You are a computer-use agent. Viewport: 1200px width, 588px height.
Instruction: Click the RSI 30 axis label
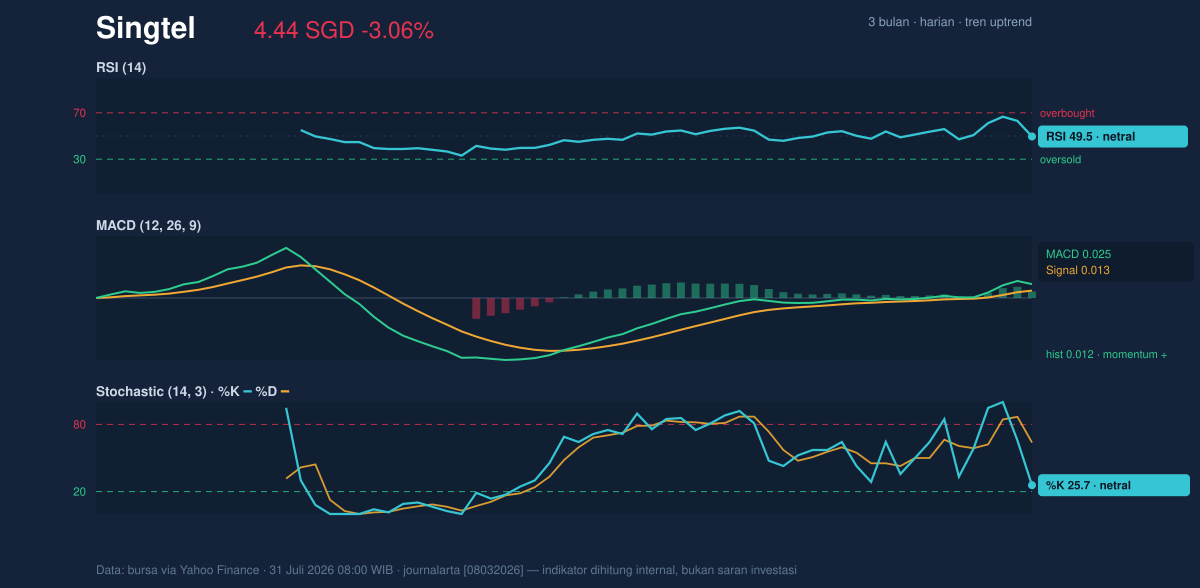[x=80, y=159]
